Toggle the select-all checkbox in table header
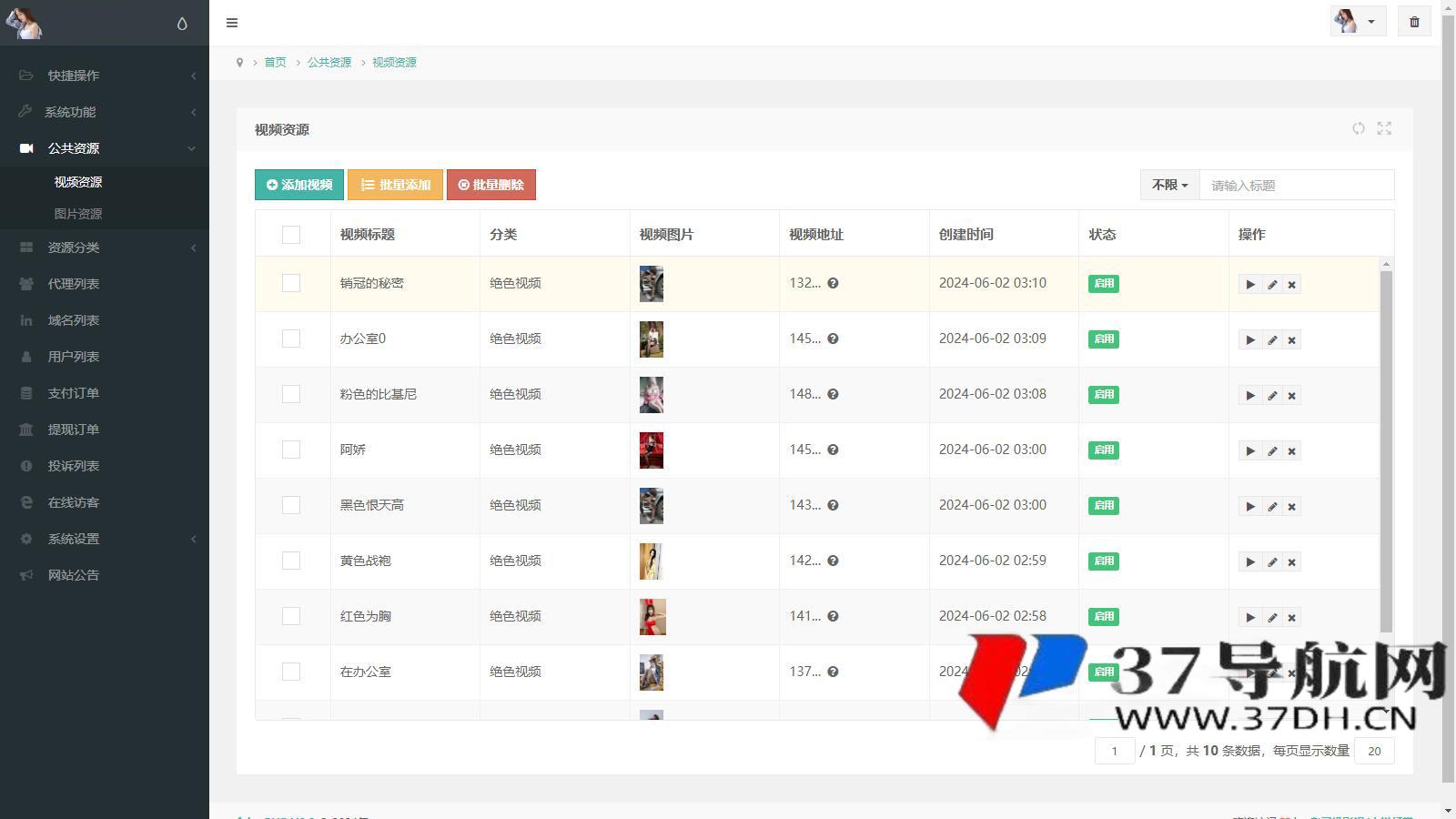Screen dimensions: 1456x819 coord(291,235)
